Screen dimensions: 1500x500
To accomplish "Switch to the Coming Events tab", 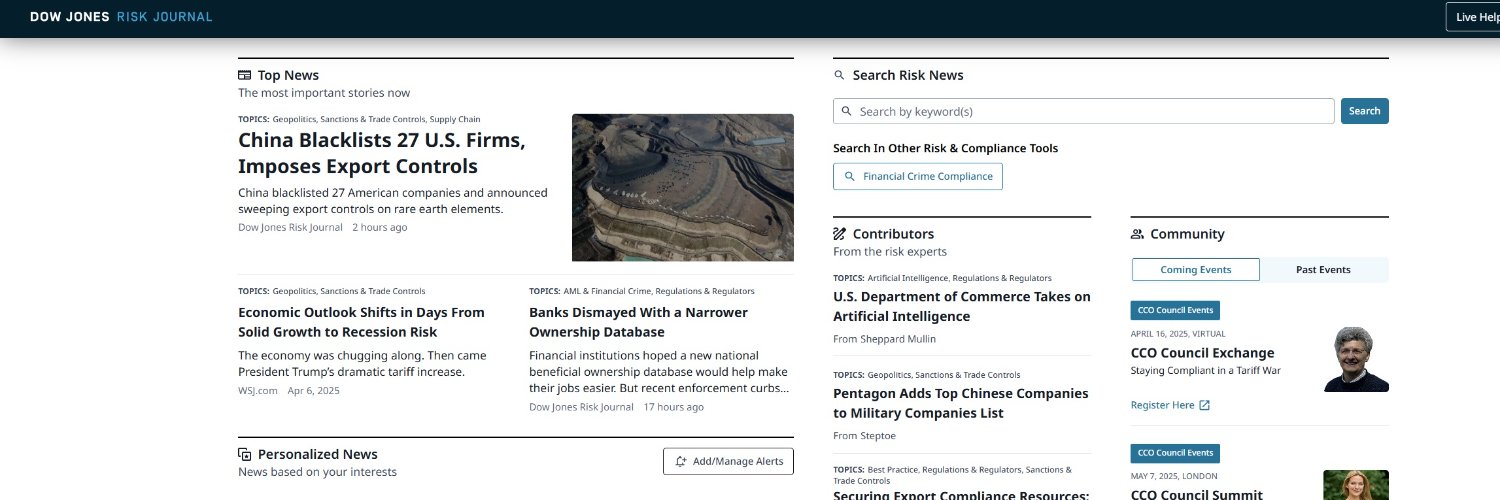I will pos(1195,270).
